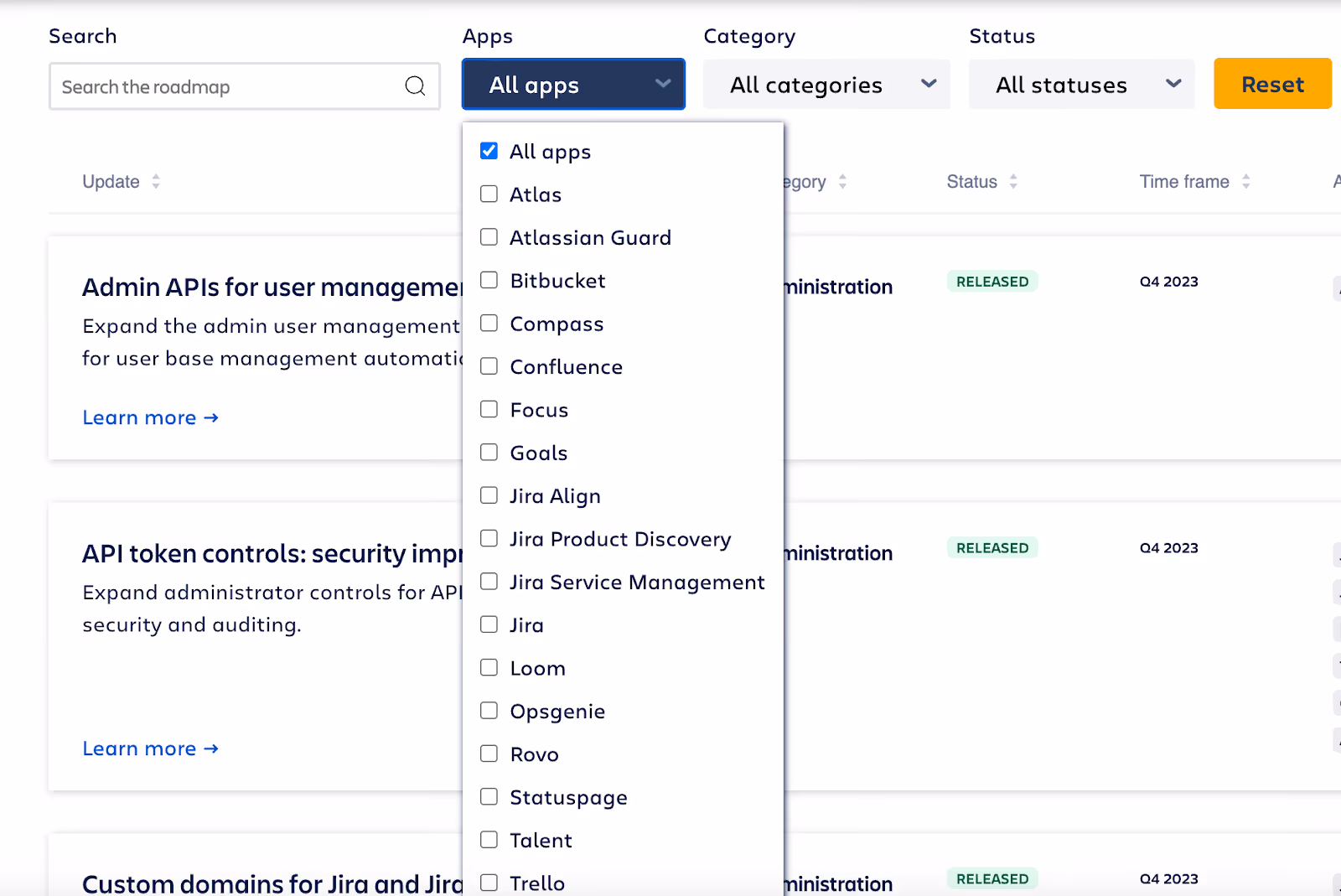Sort by the Category column arrows

pos(842,182)
